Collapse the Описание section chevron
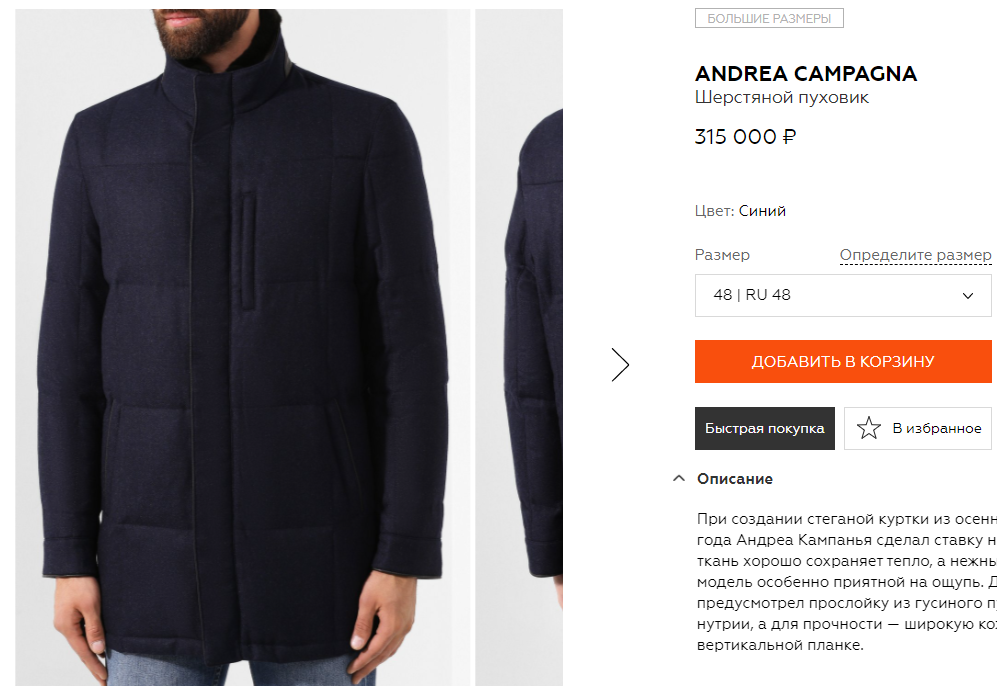The image size is (997, 686). click(x=679, y=478)
